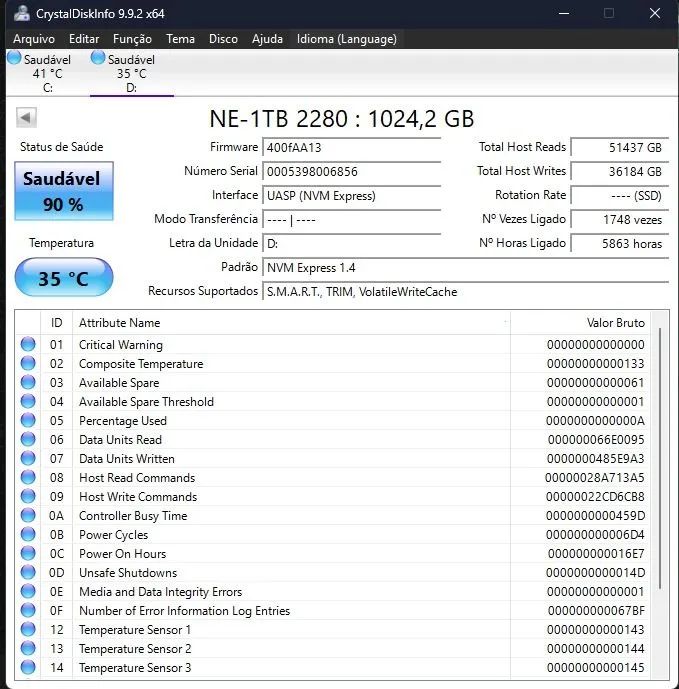Click status icon for Error Information Log Entries row
This screenshot has width=679, height=689.
pos(28,610)
